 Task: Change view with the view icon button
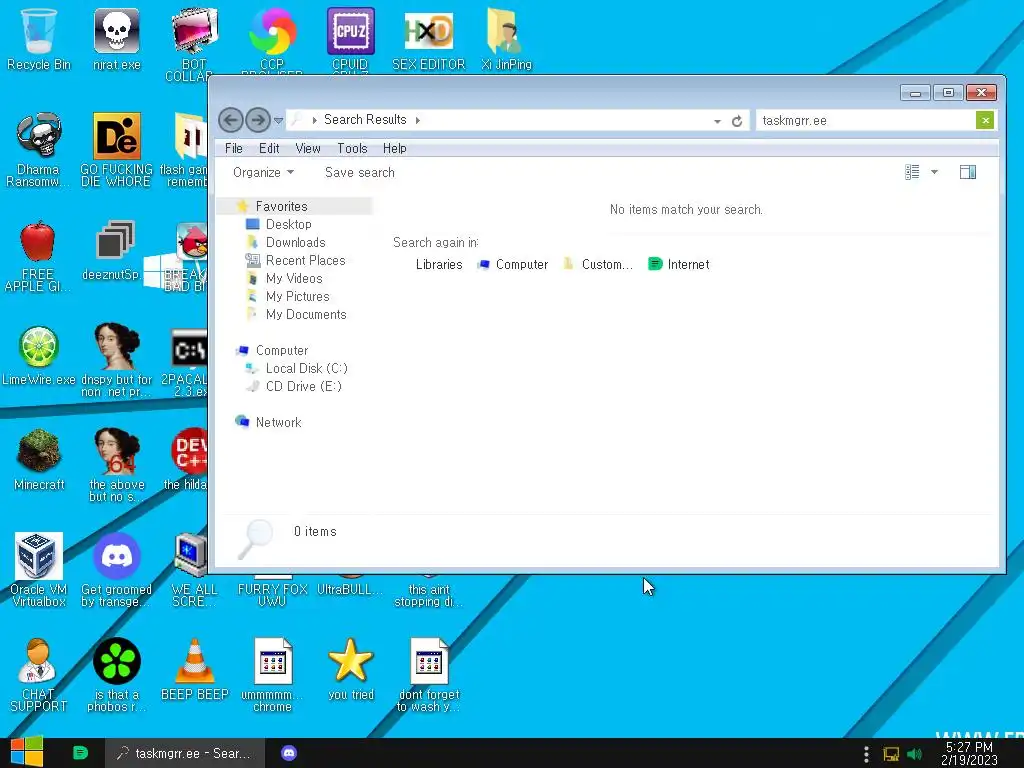(912, 172)
